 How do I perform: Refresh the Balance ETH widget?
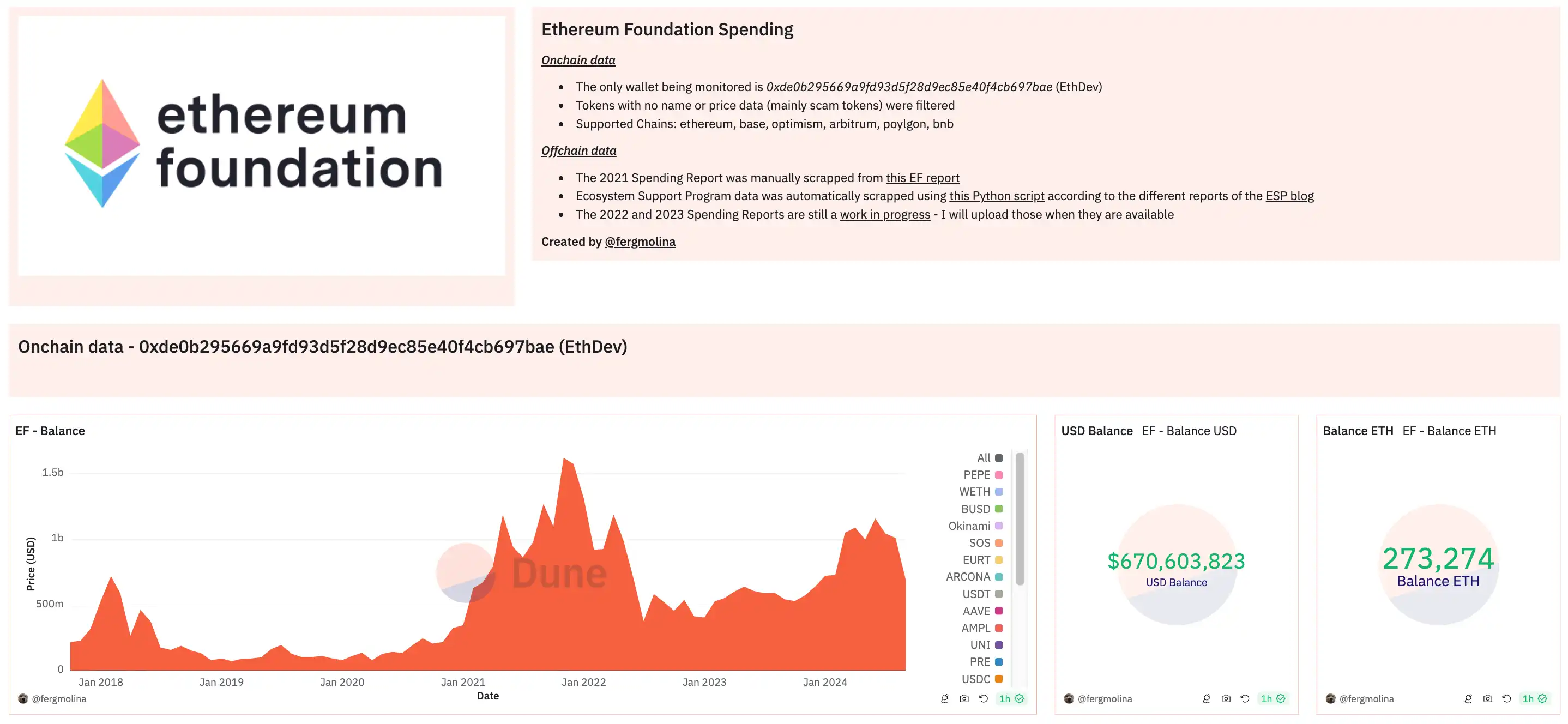click(x=1506, y=698)
